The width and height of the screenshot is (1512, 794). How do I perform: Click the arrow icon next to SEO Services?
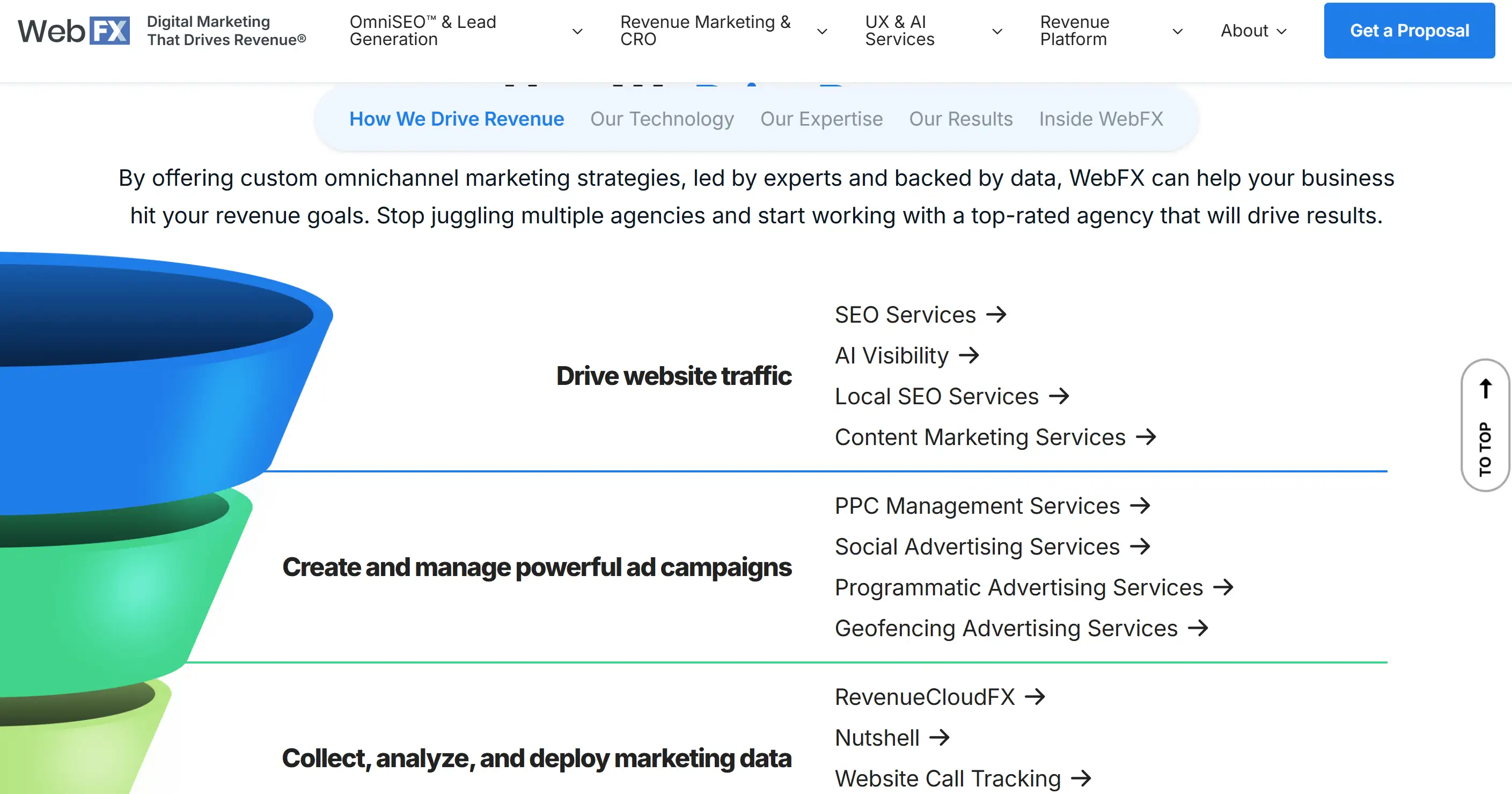[996, 315]
